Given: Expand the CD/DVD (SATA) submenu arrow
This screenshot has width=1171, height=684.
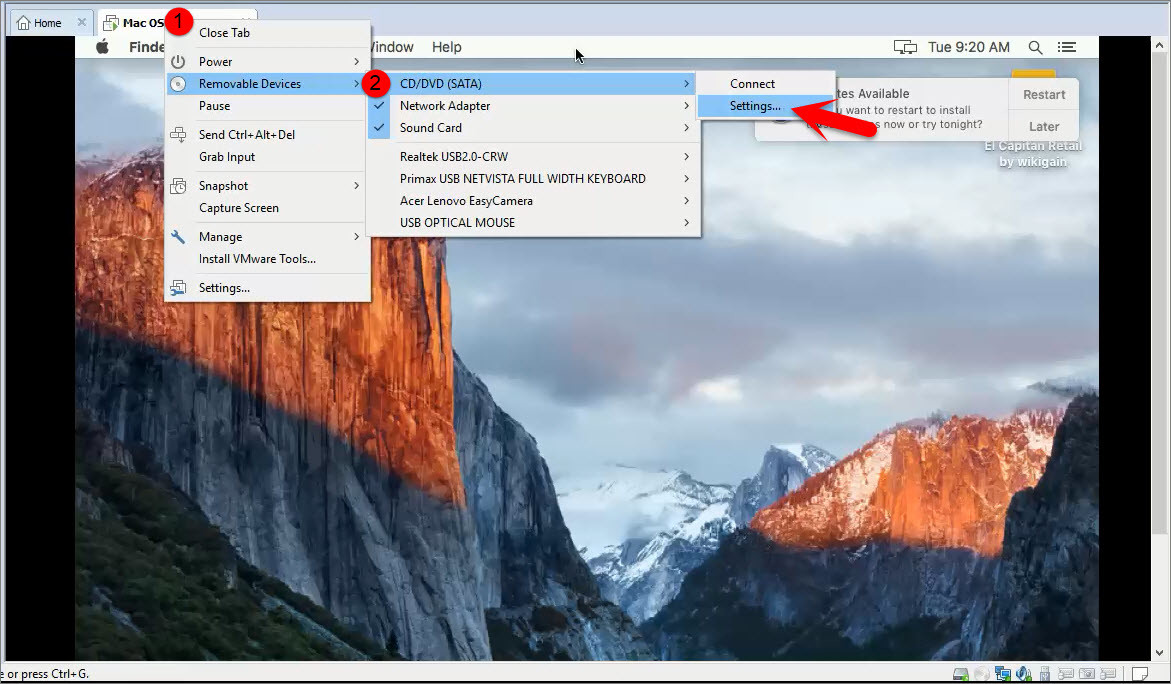Looking at the screenshot, I should [686, 84].
